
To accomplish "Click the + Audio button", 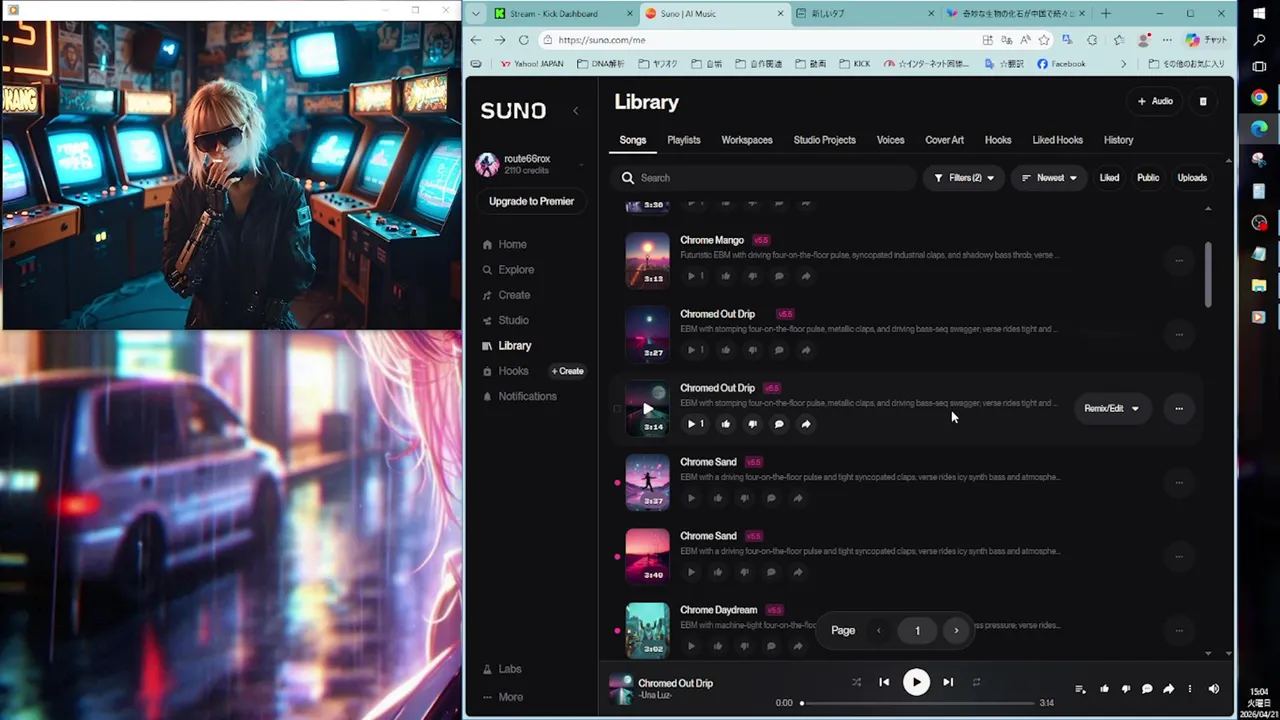I will point(1155,101).
